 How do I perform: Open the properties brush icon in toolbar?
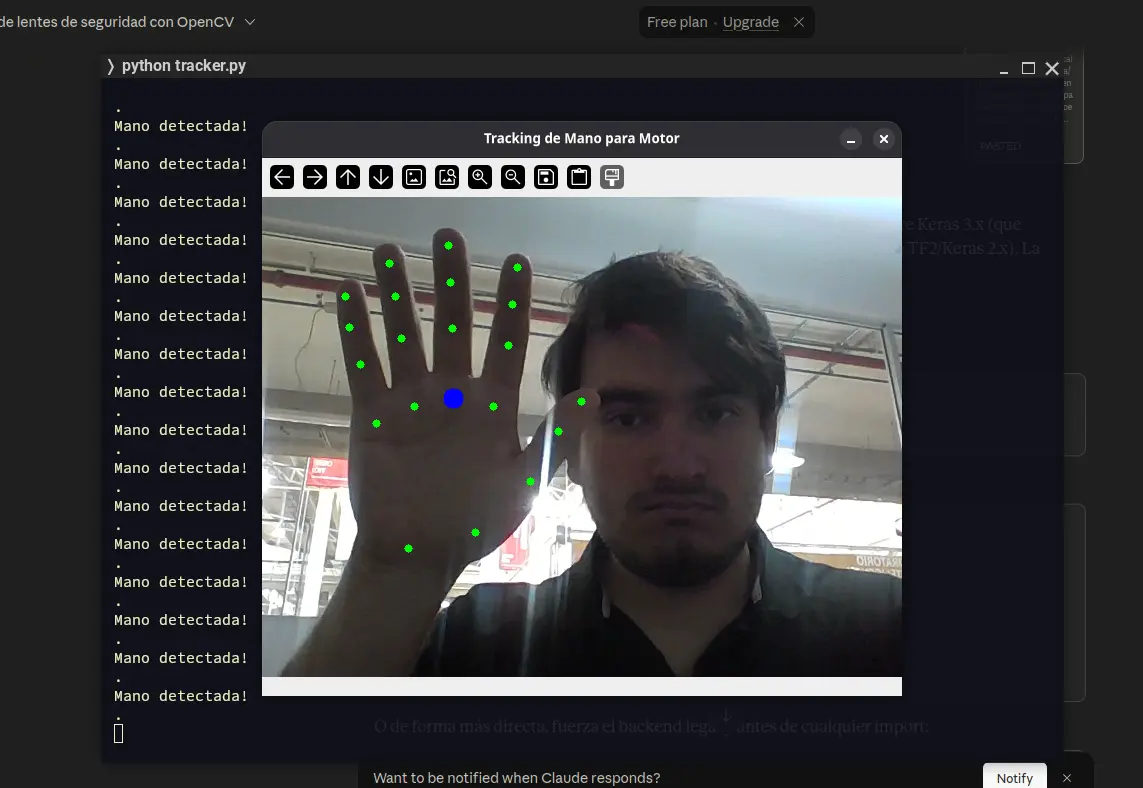pos(612,177)
